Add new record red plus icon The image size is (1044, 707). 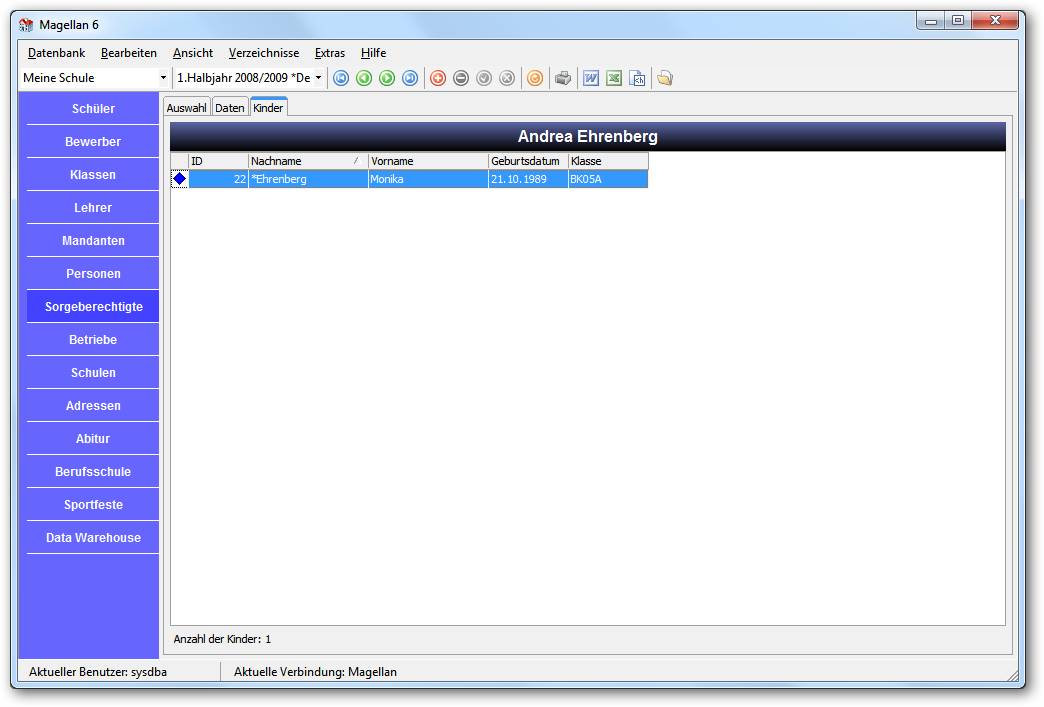pos(438,79)
